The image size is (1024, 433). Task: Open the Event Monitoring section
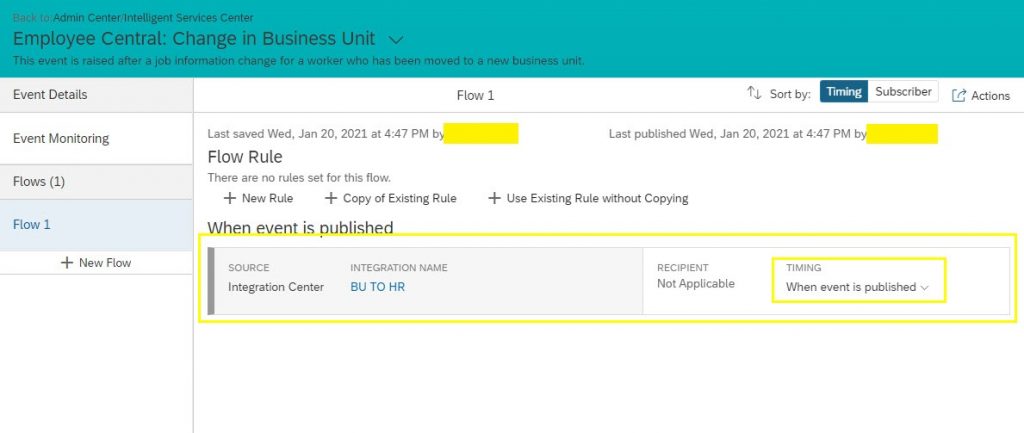pyautogui.click(x=97, y=138)
